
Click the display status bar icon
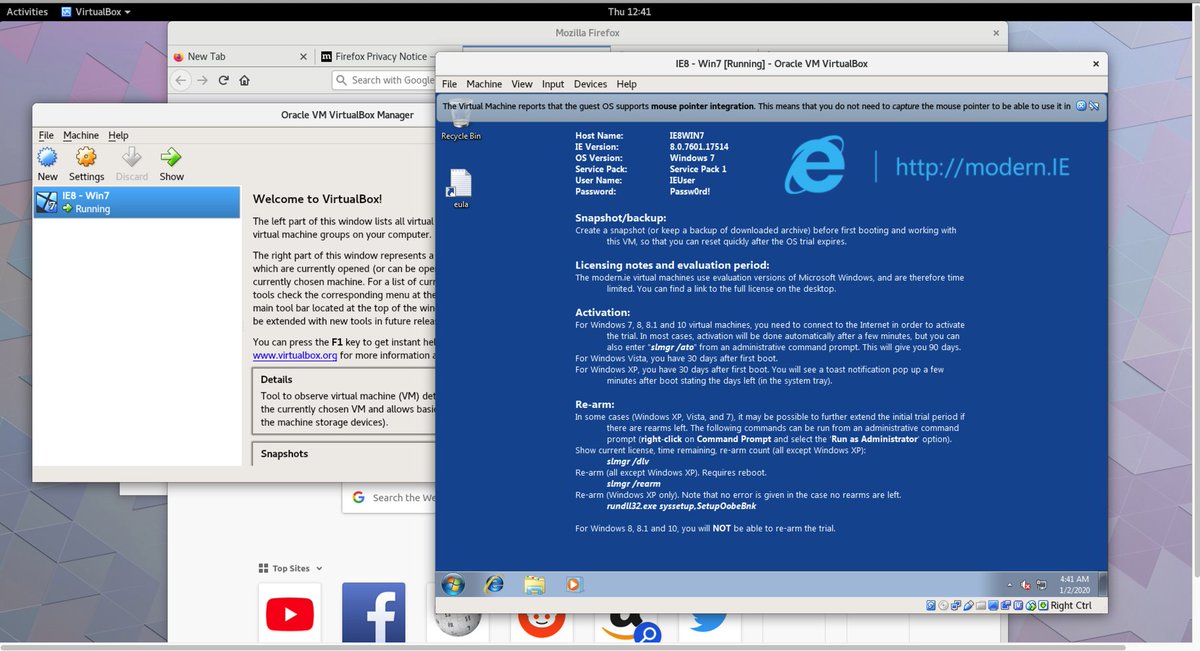[x=993, y=605]
